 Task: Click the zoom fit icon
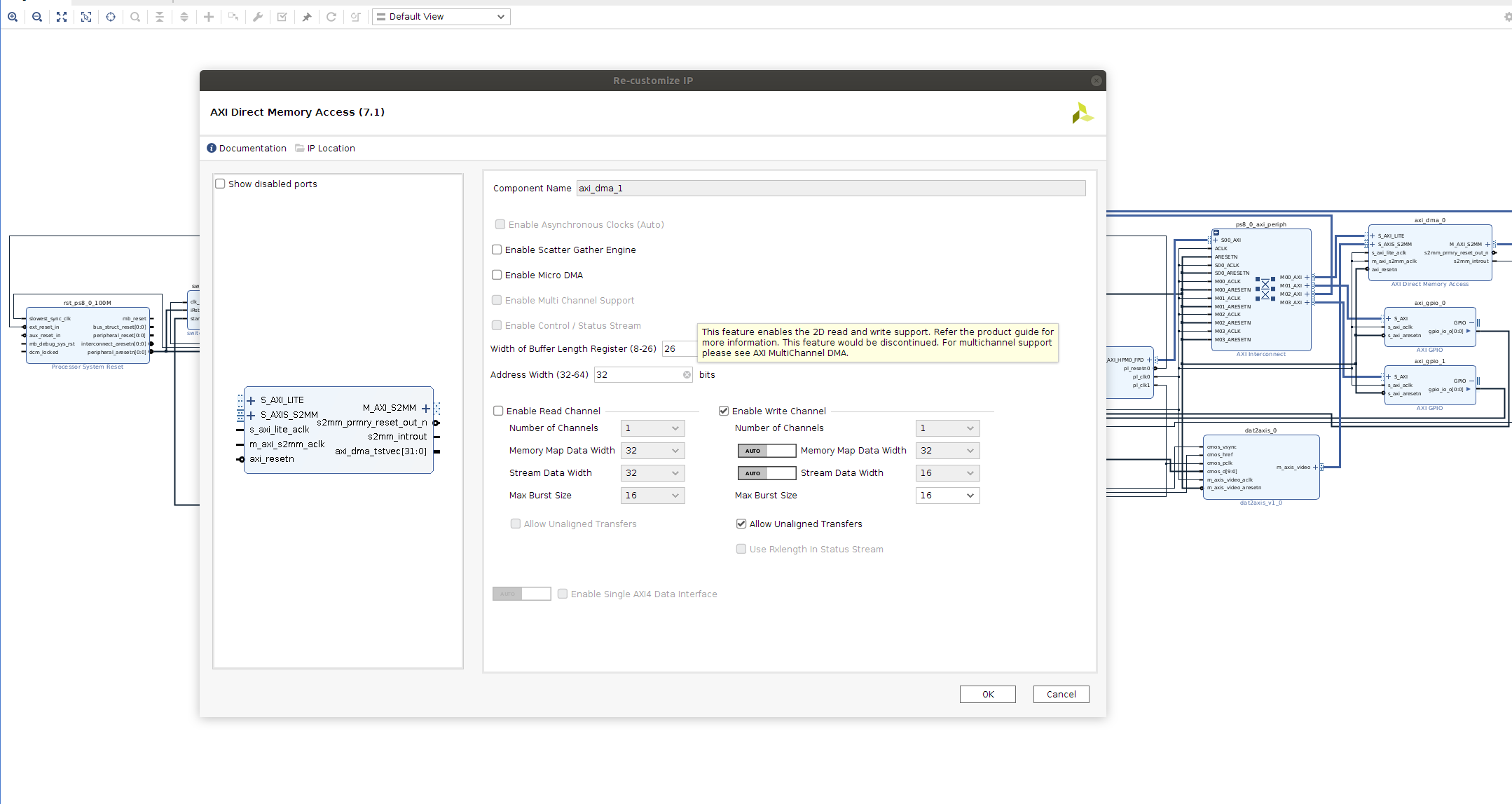(62, 17)
